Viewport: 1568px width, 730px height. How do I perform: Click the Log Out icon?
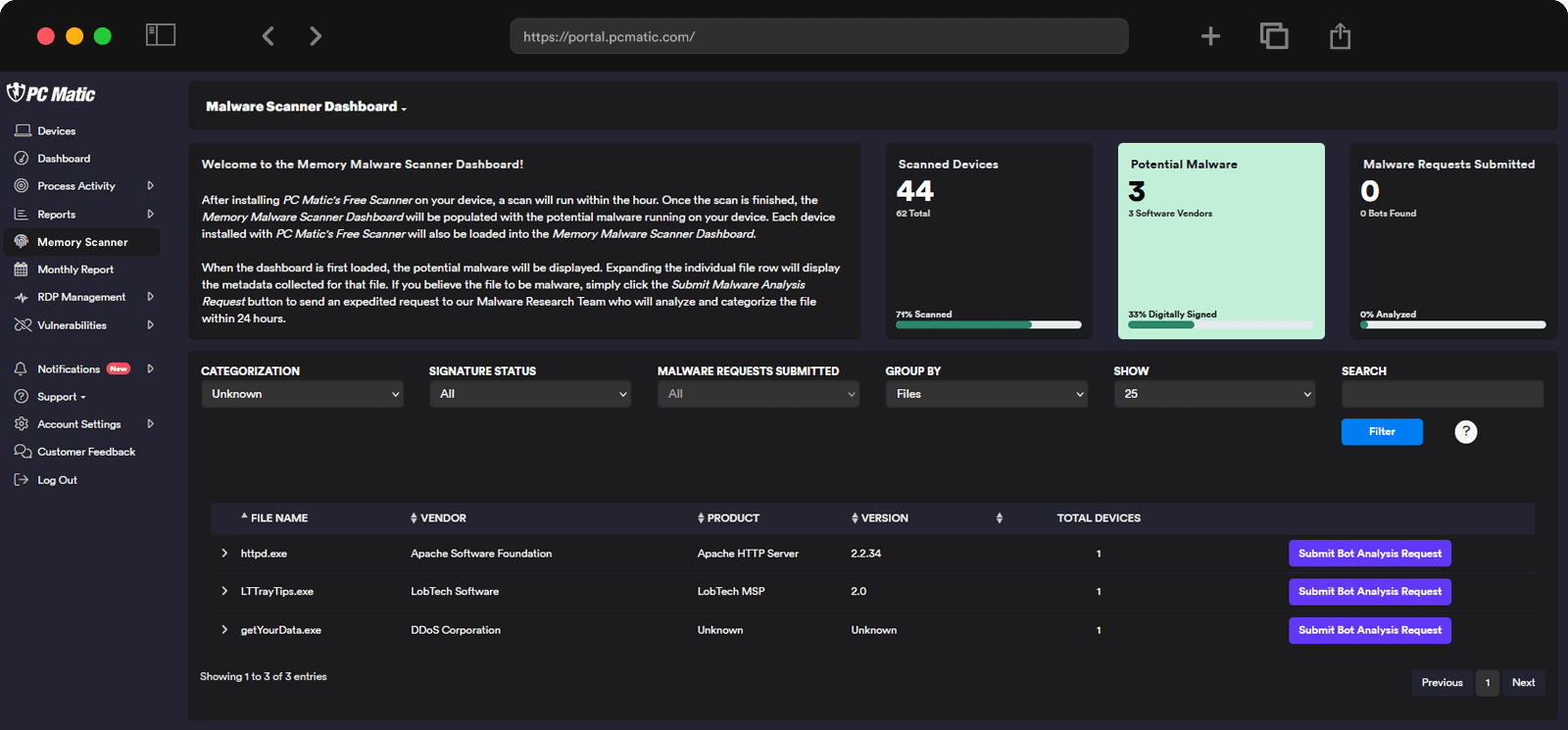click(22, 480)
